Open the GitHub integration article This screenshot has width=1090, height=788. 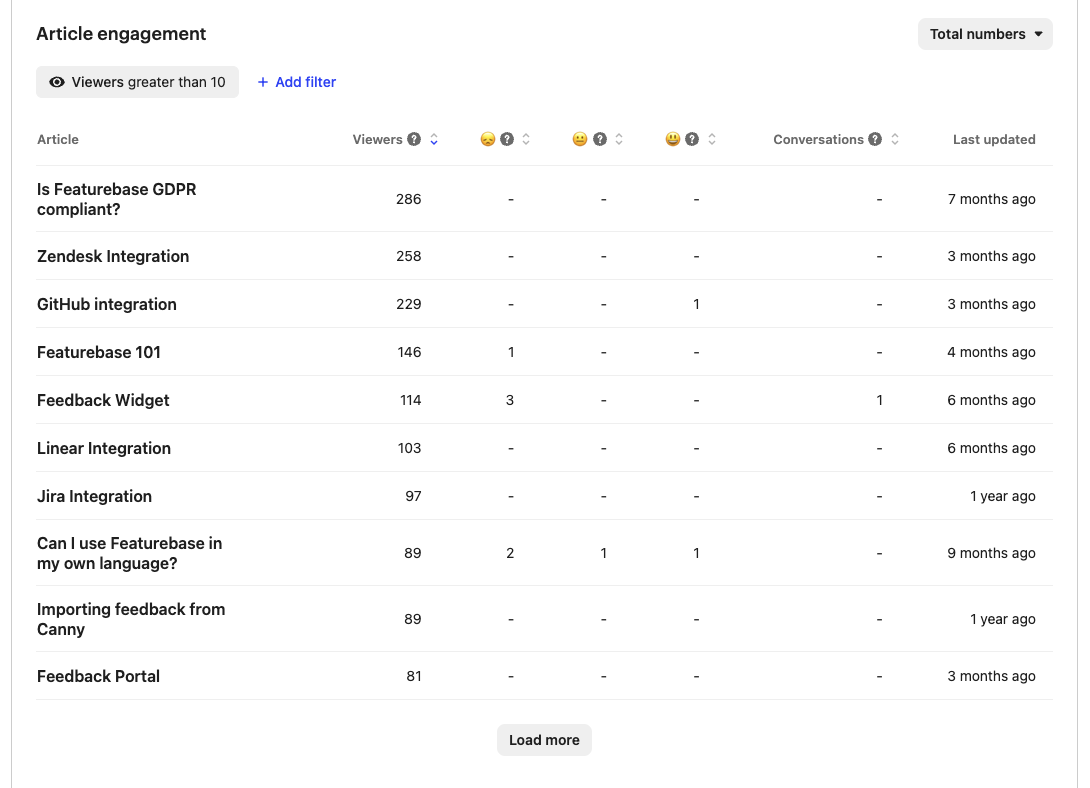click(107, 304)
